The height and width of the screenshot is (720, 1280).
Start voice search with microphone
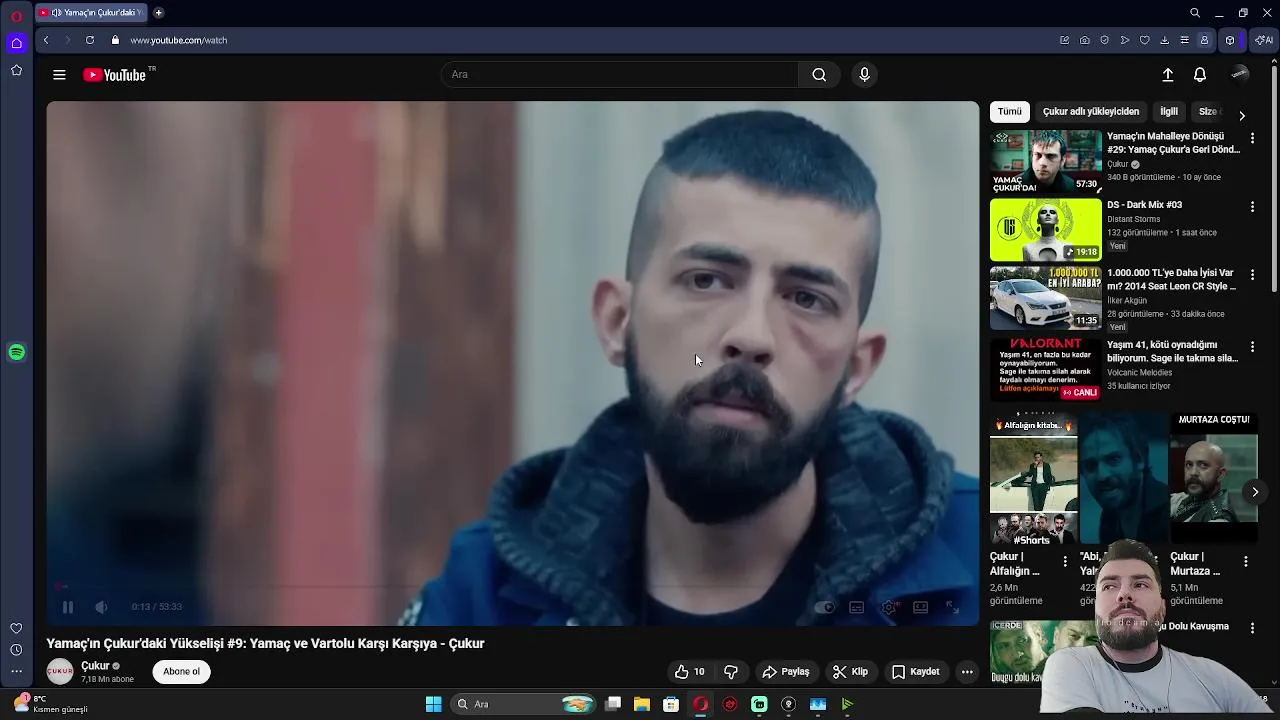(865, 75)
